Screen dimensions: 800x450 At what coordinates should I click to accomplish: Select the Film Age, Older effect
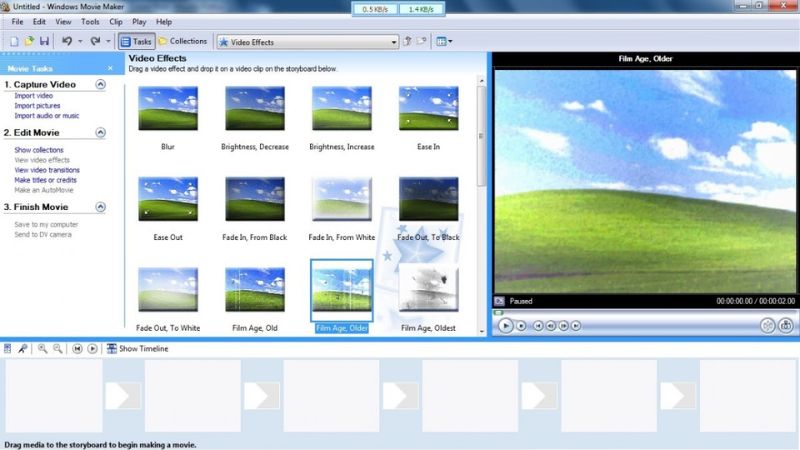tap(342, 290)
